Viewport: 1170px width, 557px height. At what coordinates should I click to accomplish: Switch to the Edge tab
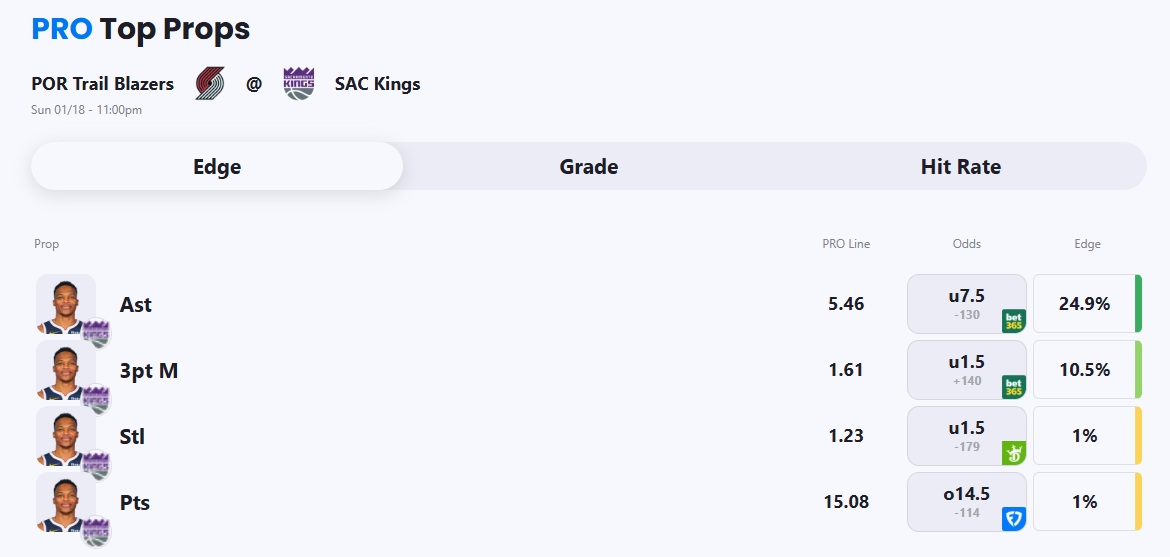click(x=217, y=166)
